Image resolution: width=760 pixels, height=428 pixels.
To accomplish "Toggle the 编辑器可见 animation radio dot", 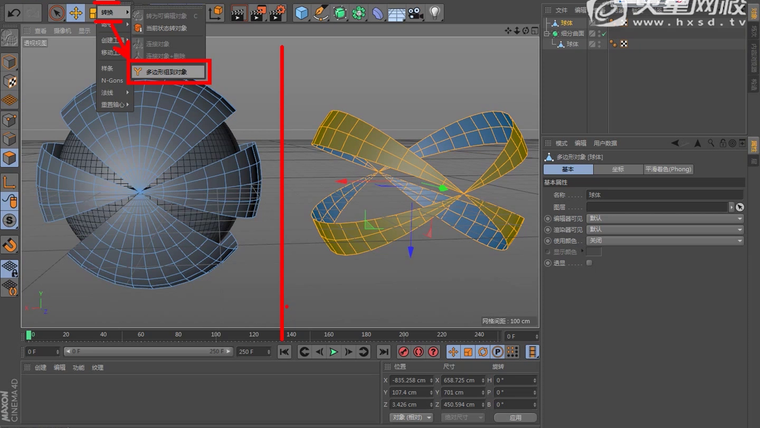I will 547,218.
